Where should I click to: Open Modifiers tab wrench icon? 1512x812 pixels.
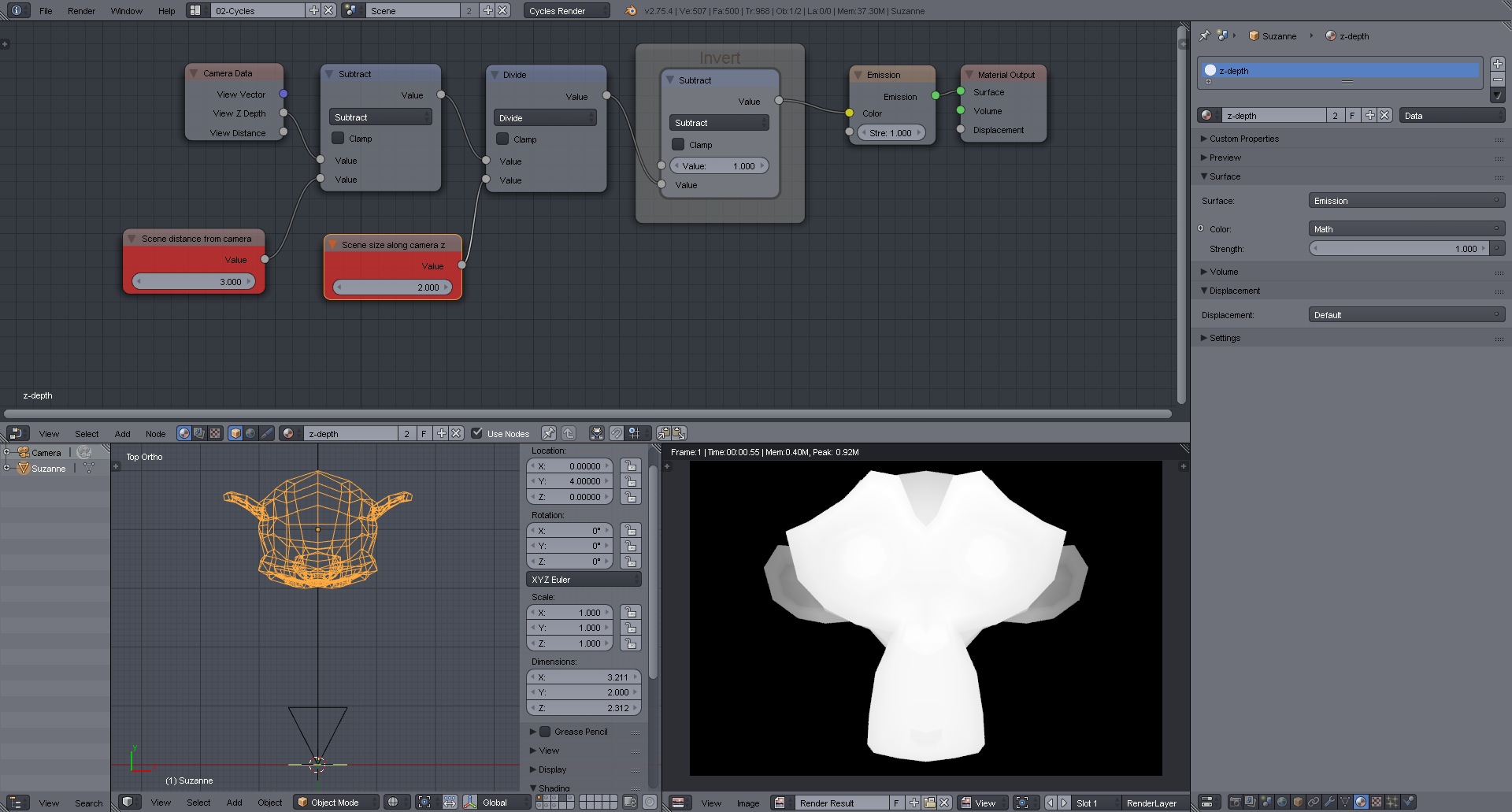point(1329,802)
